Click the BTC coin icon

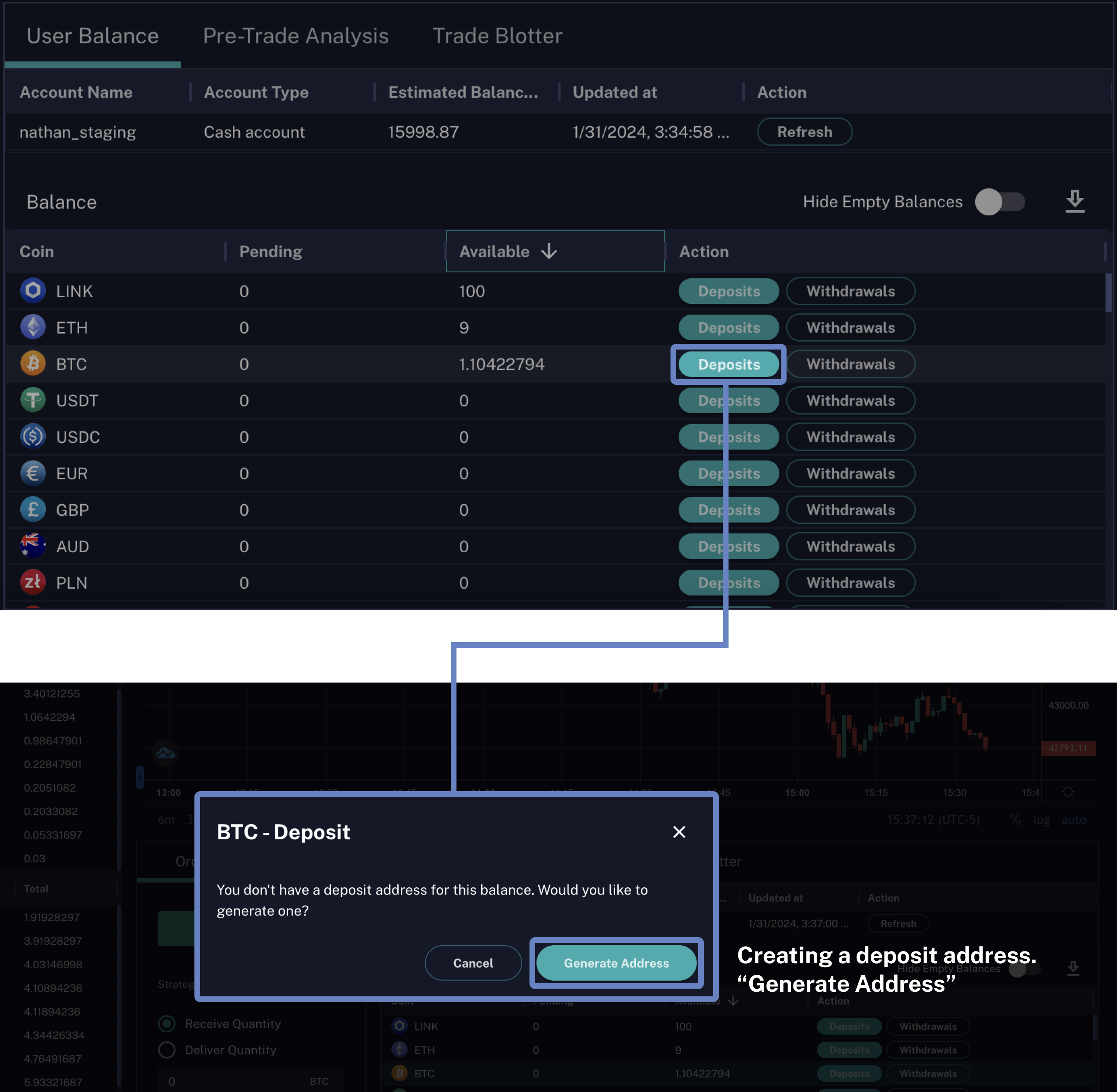[33, 364]
